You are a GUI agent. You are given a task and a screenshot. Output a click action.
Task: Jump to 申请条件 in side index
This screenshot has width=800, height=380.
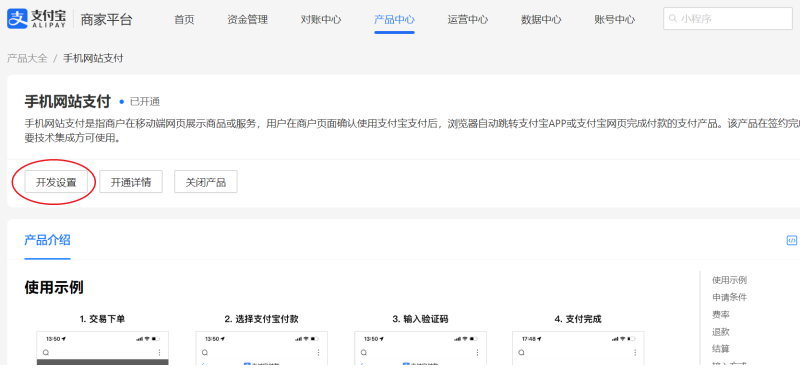[x=730, y=297]
